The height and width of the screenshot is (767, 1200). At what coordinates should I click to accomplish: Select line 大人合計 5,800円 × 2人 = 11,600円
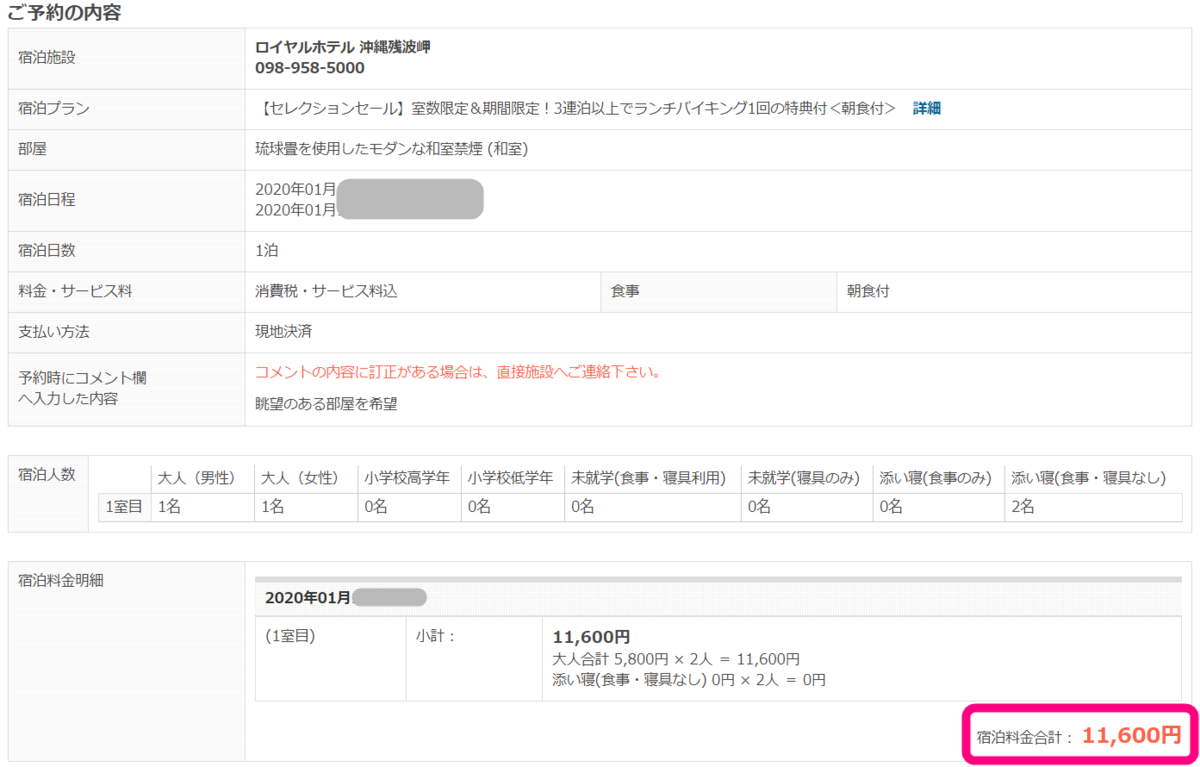[676, 659]
